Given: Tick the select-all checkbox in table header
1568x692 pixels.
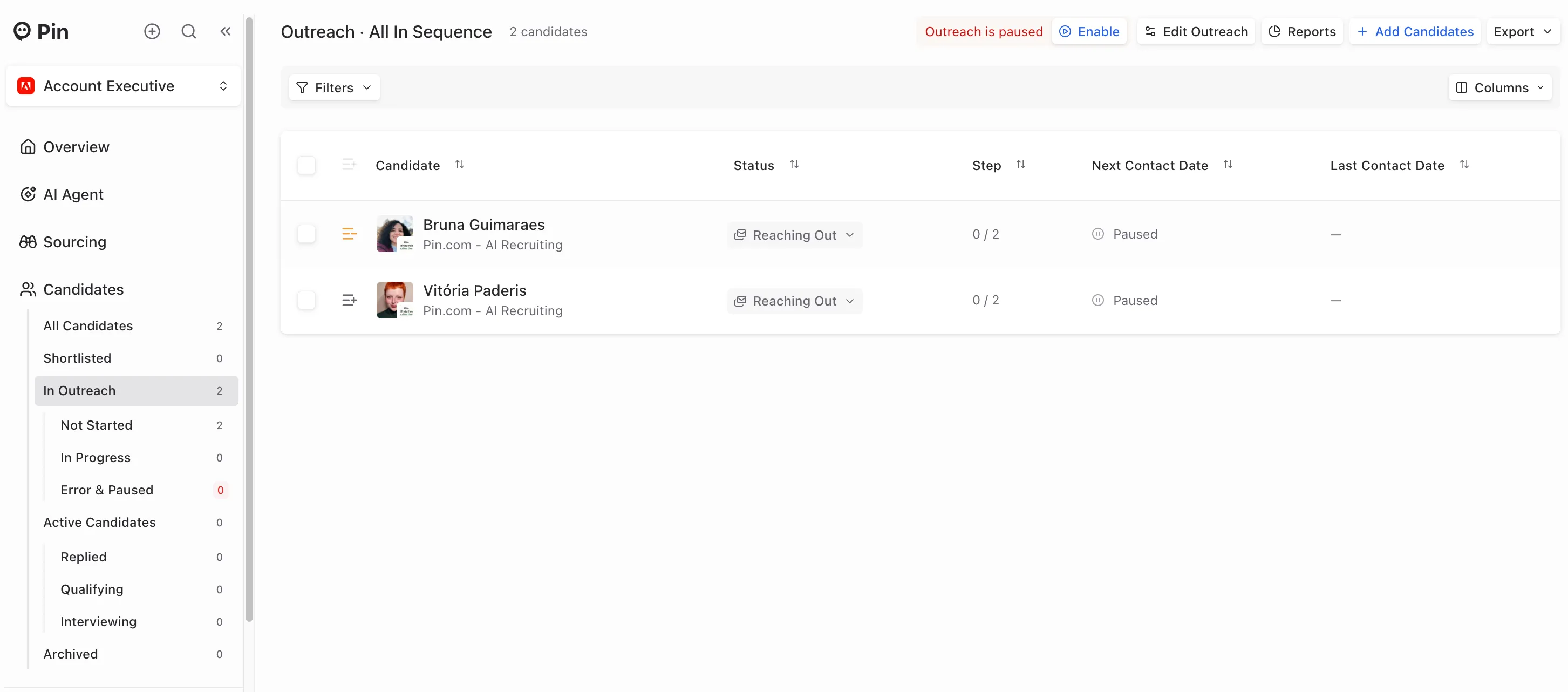Looking at the screenshot, I should click(306, 165).
